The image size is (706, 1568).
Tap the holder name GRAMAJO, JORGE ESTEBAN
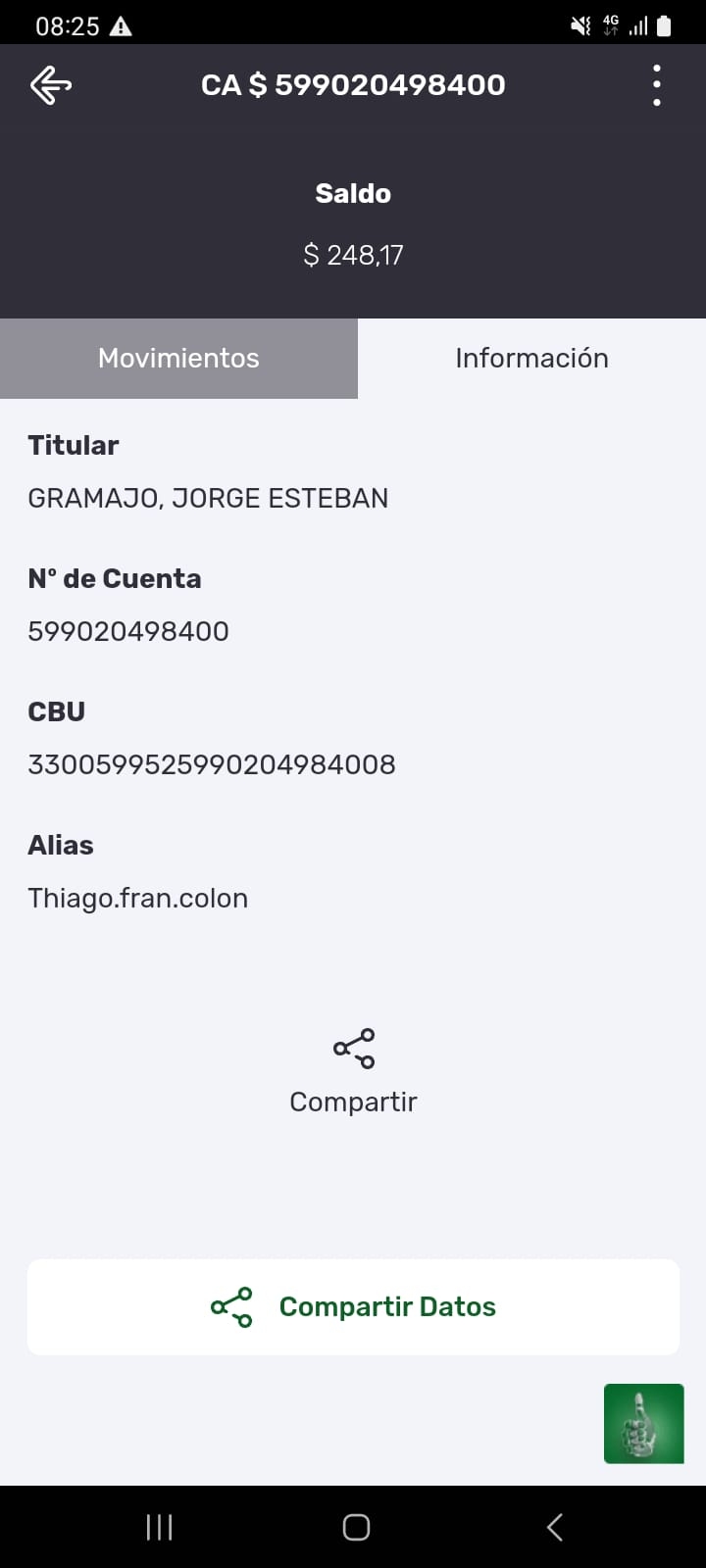[x=208, y=498]
